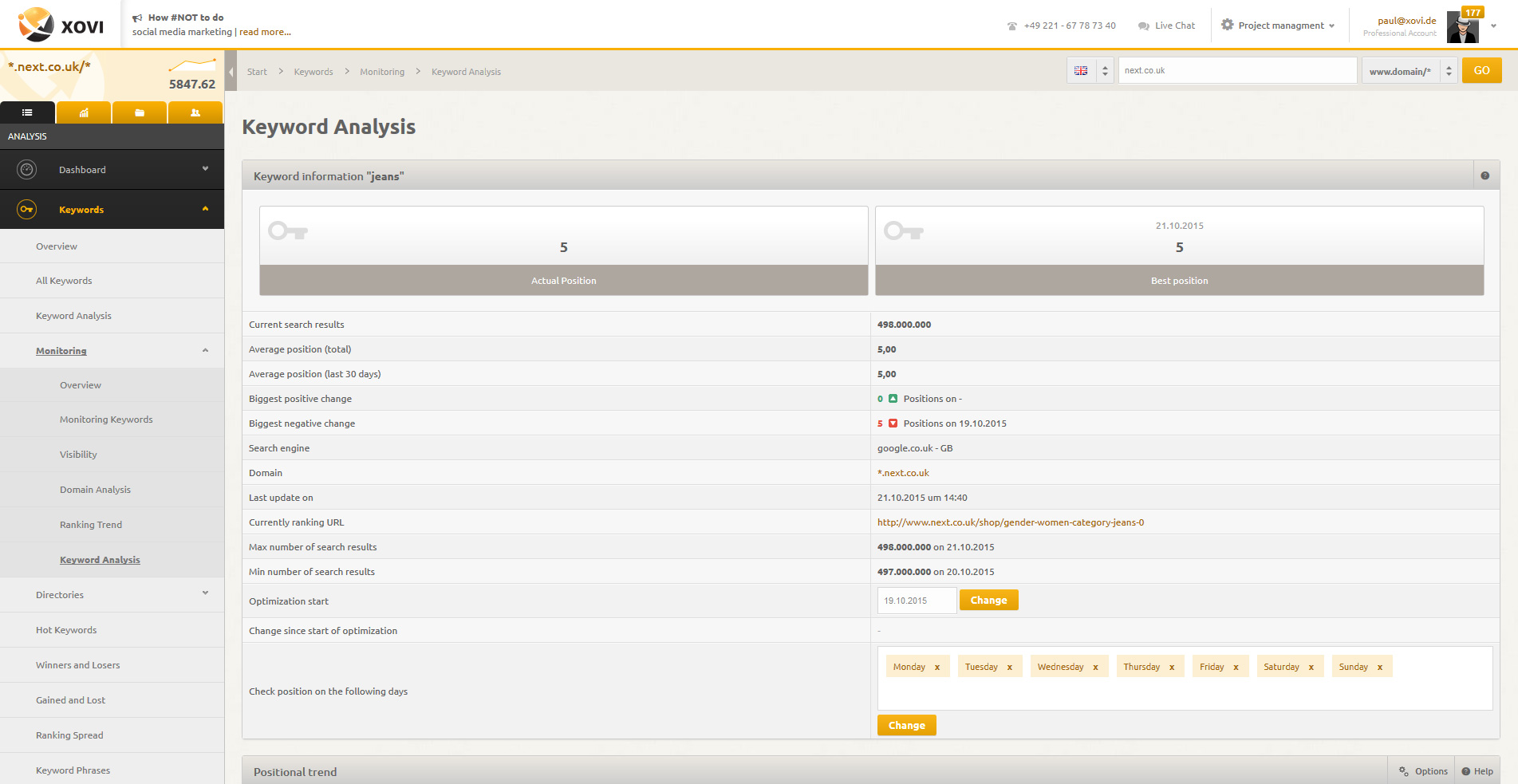Click the UK flag icon
This screenshot has width=1518, height=784.
pyautogui.click(x=1081, y=71)
